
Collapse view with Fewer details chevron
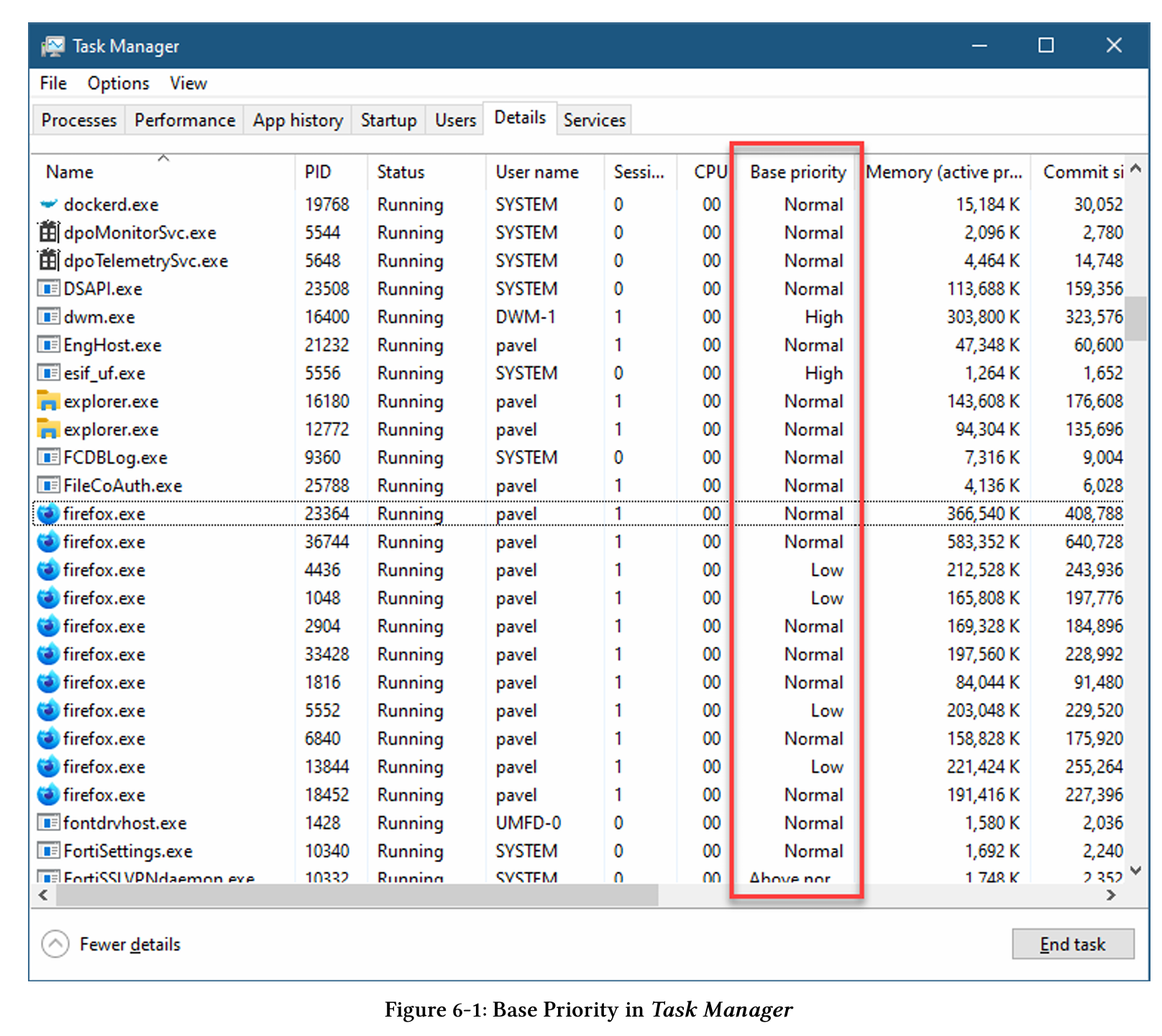tap(55, 944)
